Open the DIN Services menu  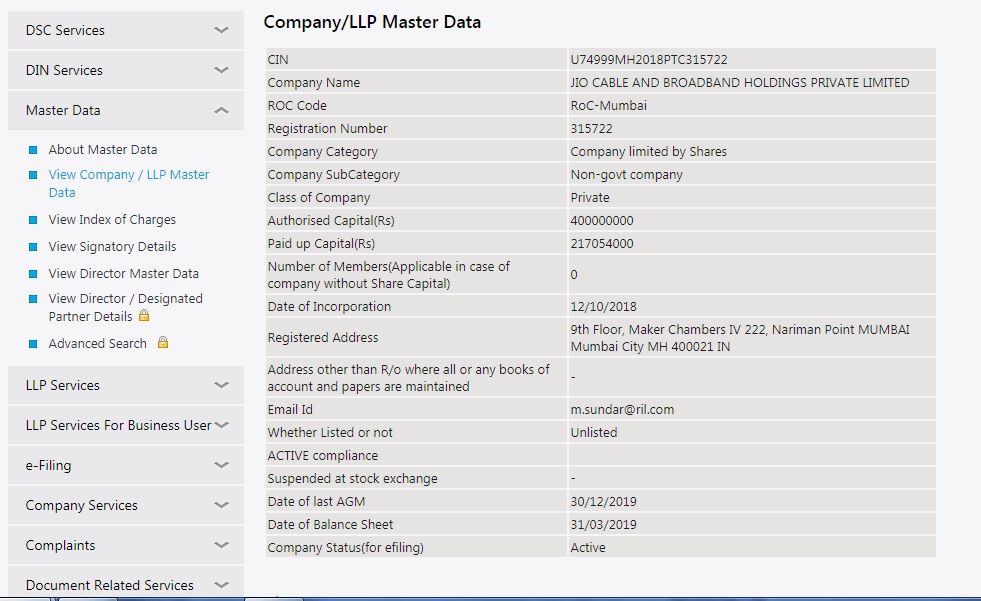click(x=126, y=70)
